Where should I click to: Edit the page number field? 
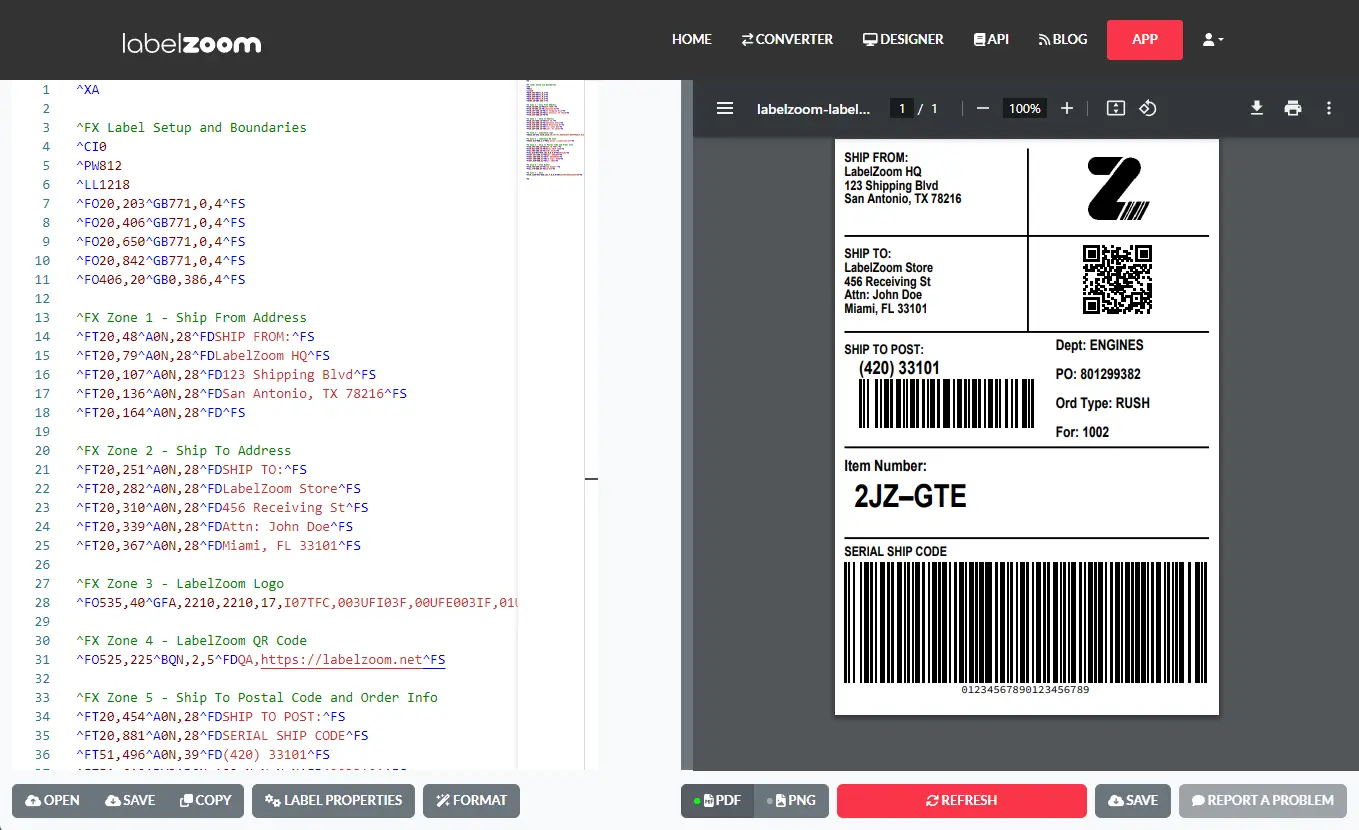tap(901, 108)
